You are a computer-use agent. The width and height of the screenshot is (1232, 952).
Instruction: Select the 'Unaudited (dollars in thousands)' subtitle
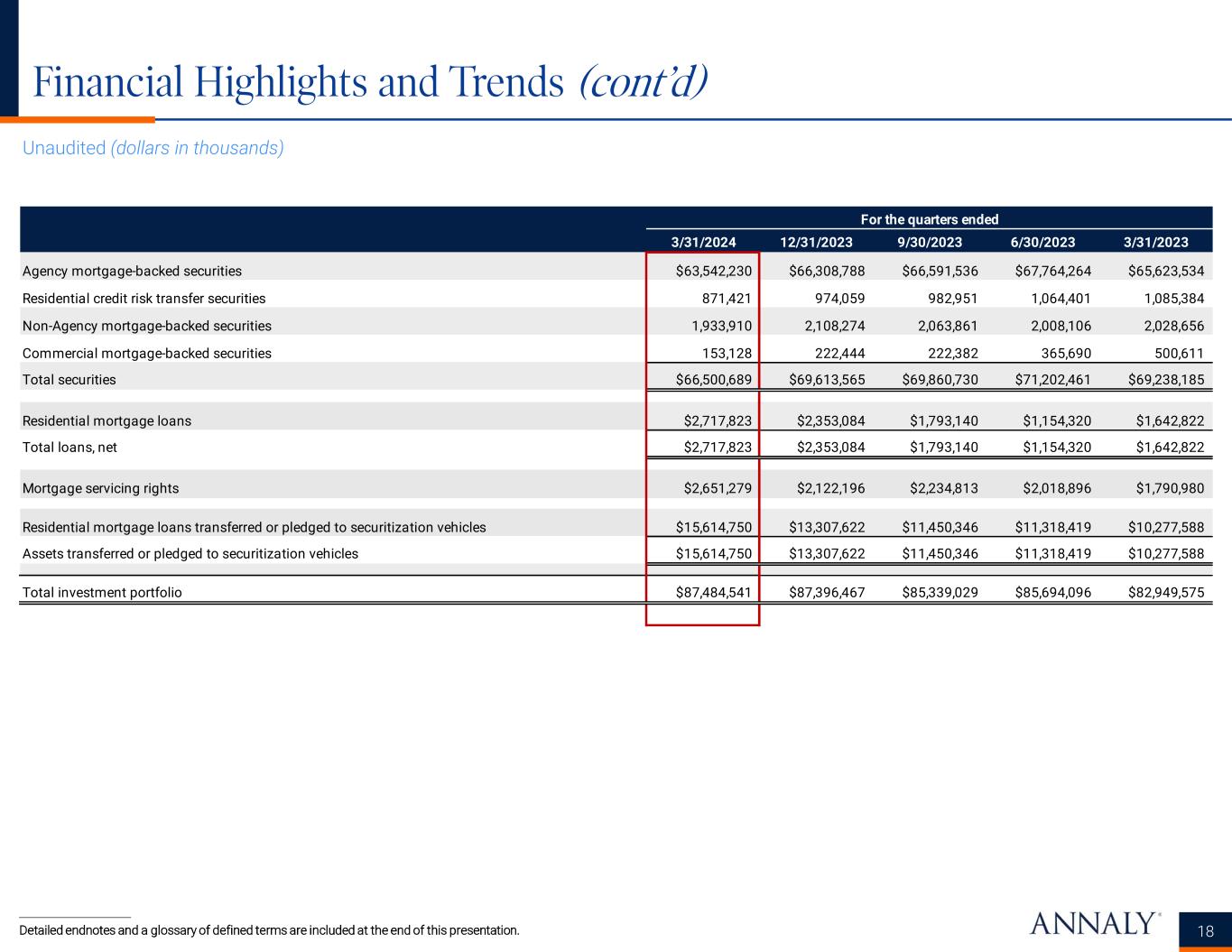point(153,148)
